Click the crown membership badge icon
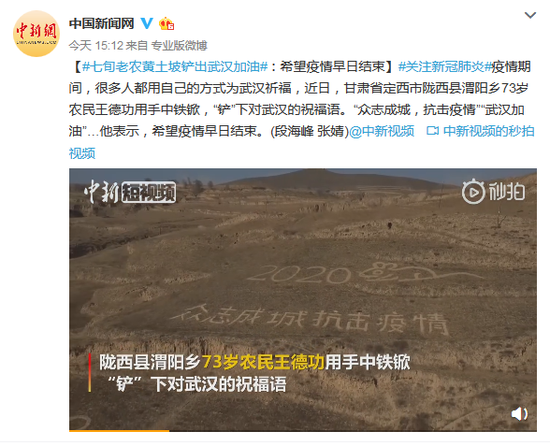This screenshot has width=550, height=446. tap(167, 23)
